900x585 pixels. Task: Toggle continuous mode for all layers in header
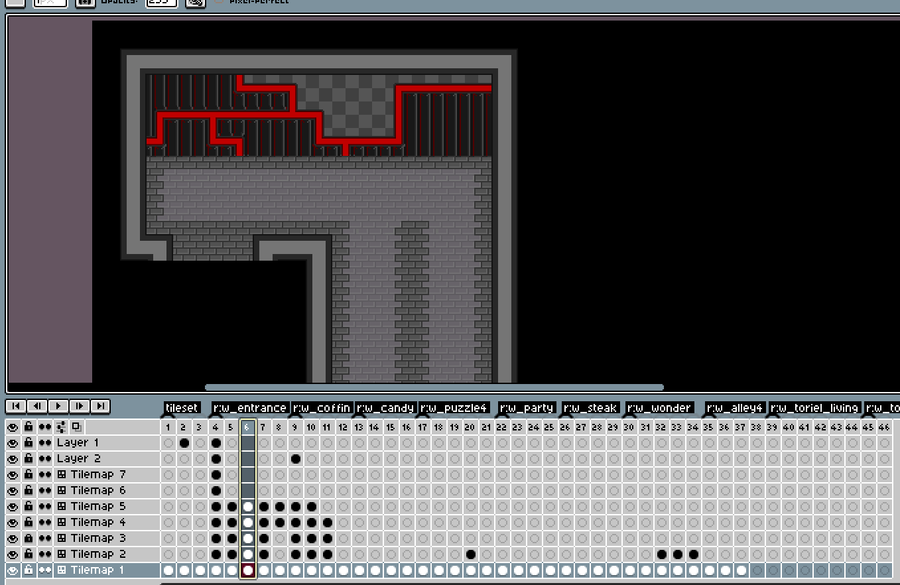tap(44, 427)
